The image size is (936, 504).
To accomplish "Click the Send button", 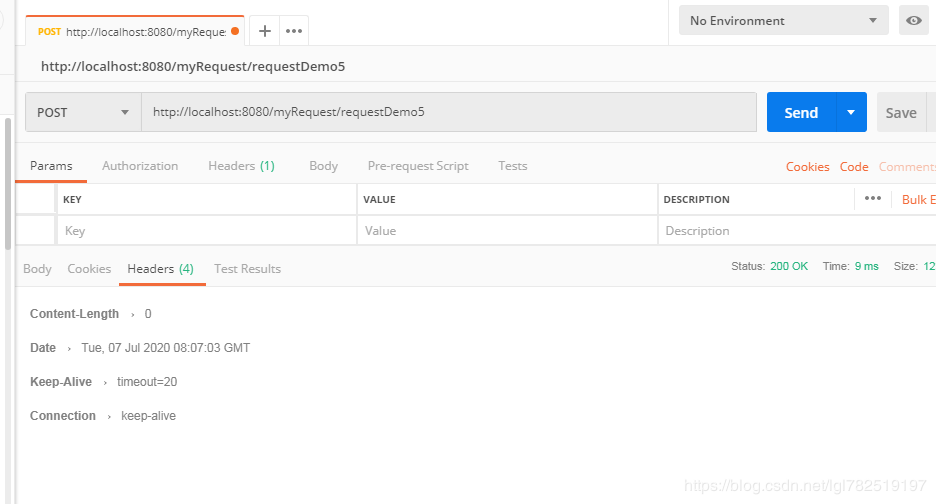I will tap(801, 112).
